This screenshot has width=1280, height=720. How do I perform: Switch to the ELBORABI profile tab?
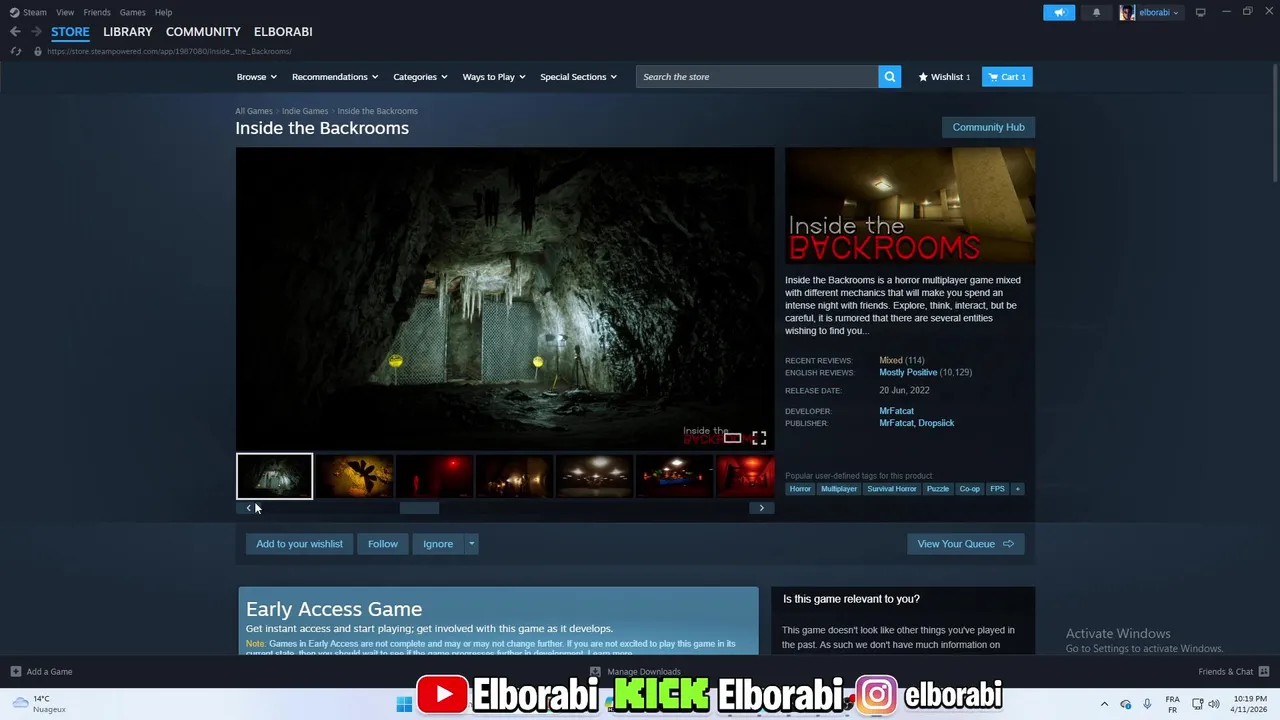click(x=283, y=32)
